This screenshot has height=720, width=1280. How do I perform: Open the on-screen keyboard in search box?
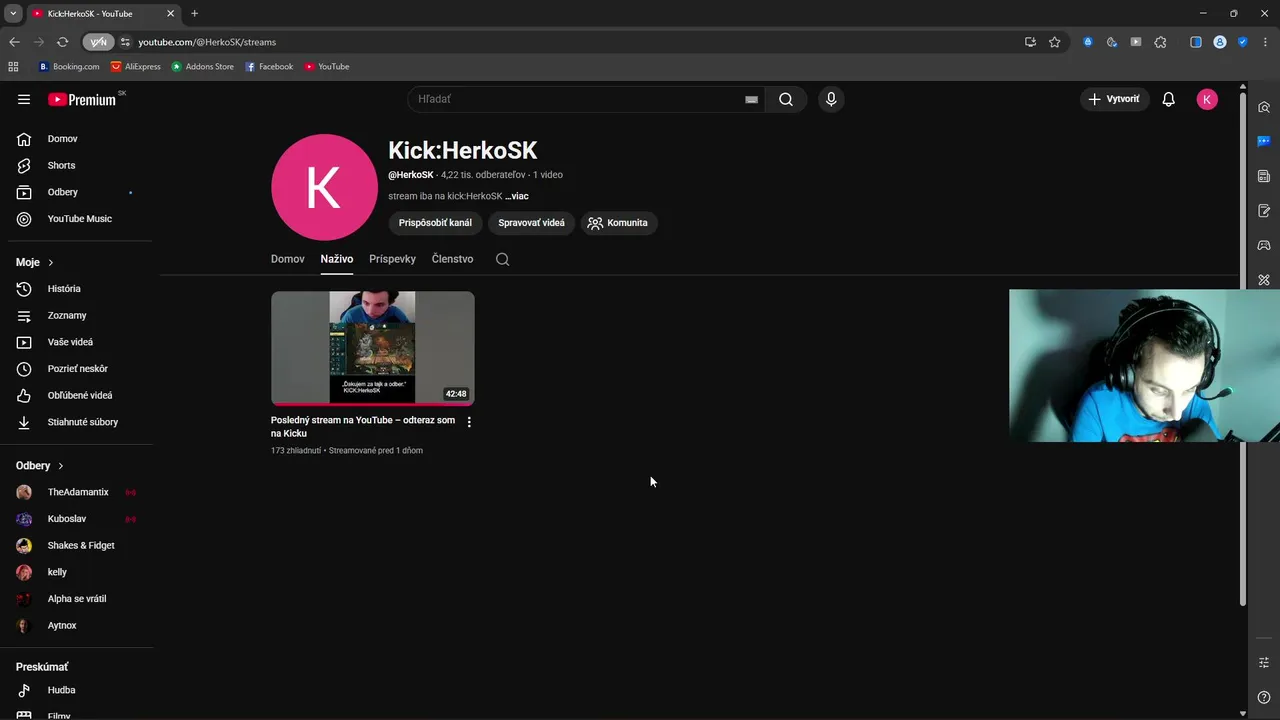tap(751, 99)
